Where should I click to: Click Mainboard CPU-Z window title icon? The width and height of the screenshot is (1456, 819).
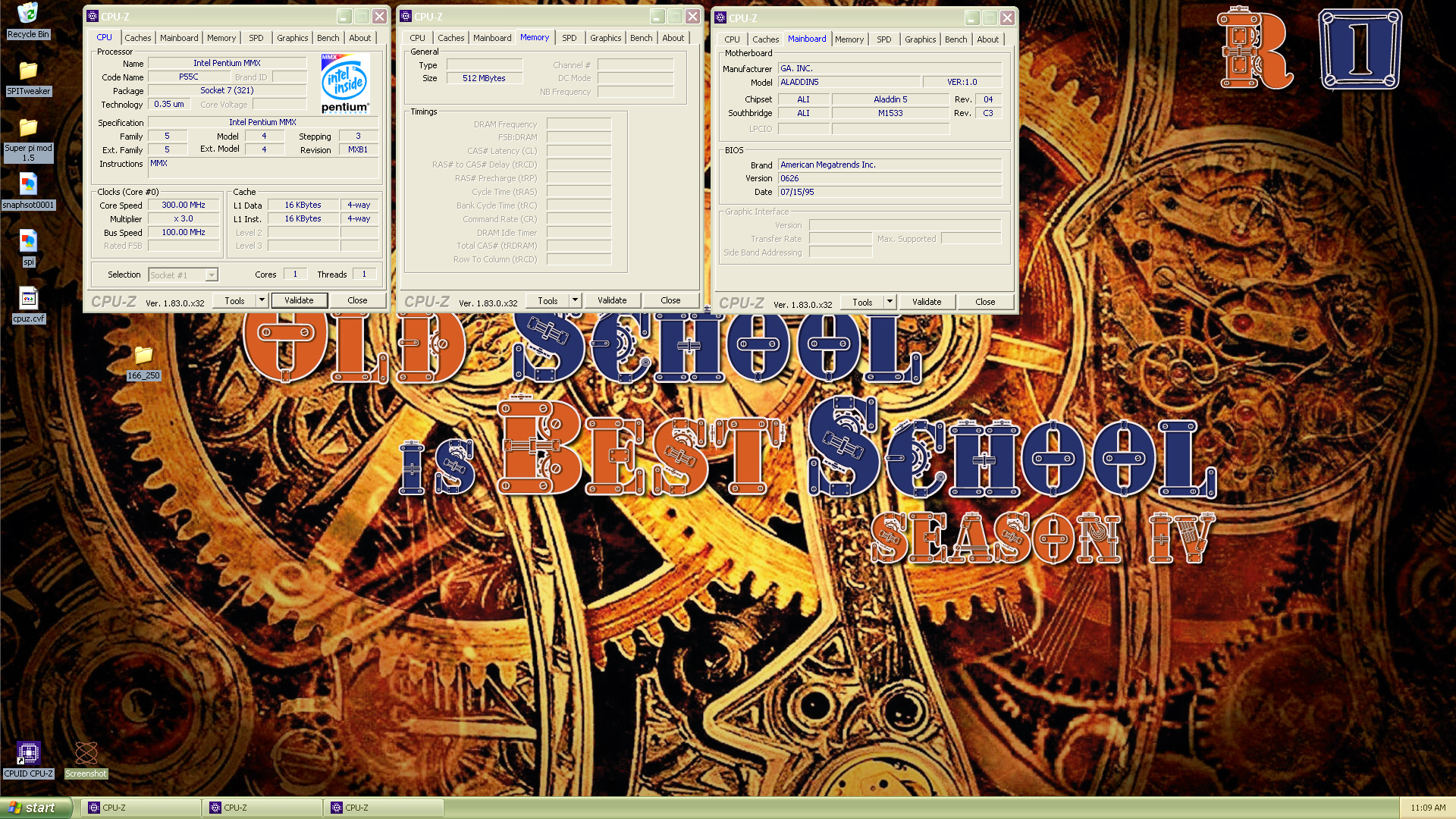point(720,17)
